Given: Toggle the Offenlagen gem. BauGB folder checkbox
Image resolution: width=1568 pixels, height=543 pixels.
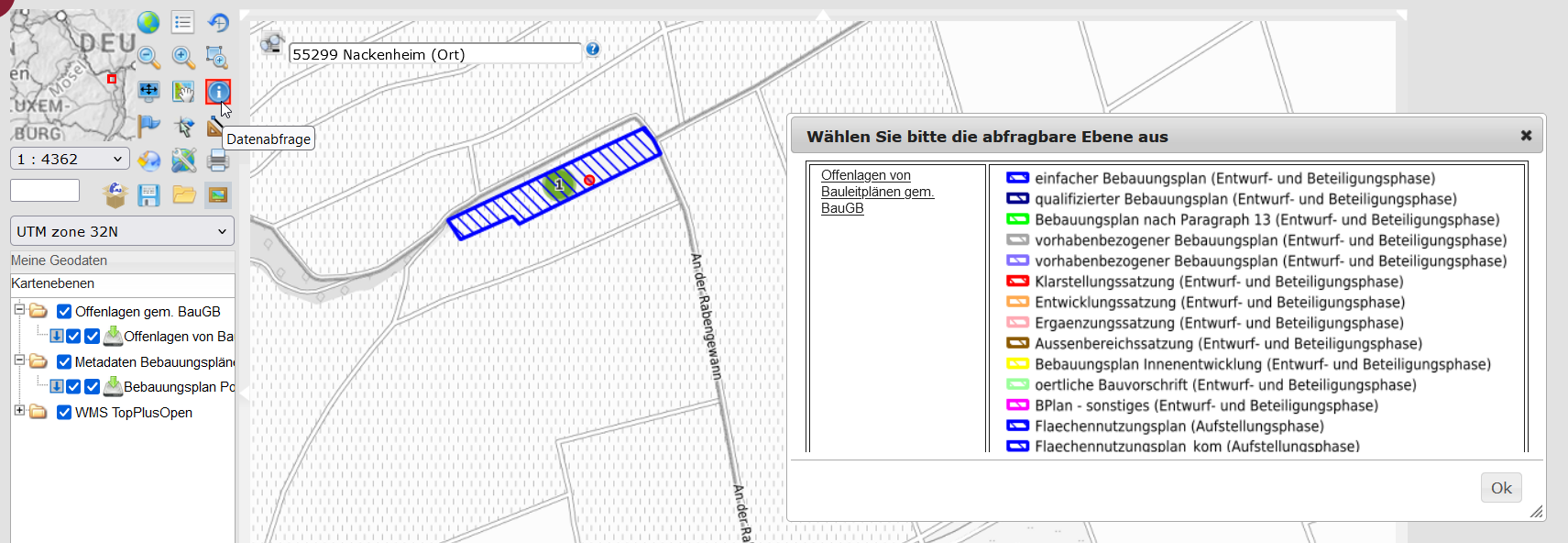Looking at the screenshot, I should (64, 312).
